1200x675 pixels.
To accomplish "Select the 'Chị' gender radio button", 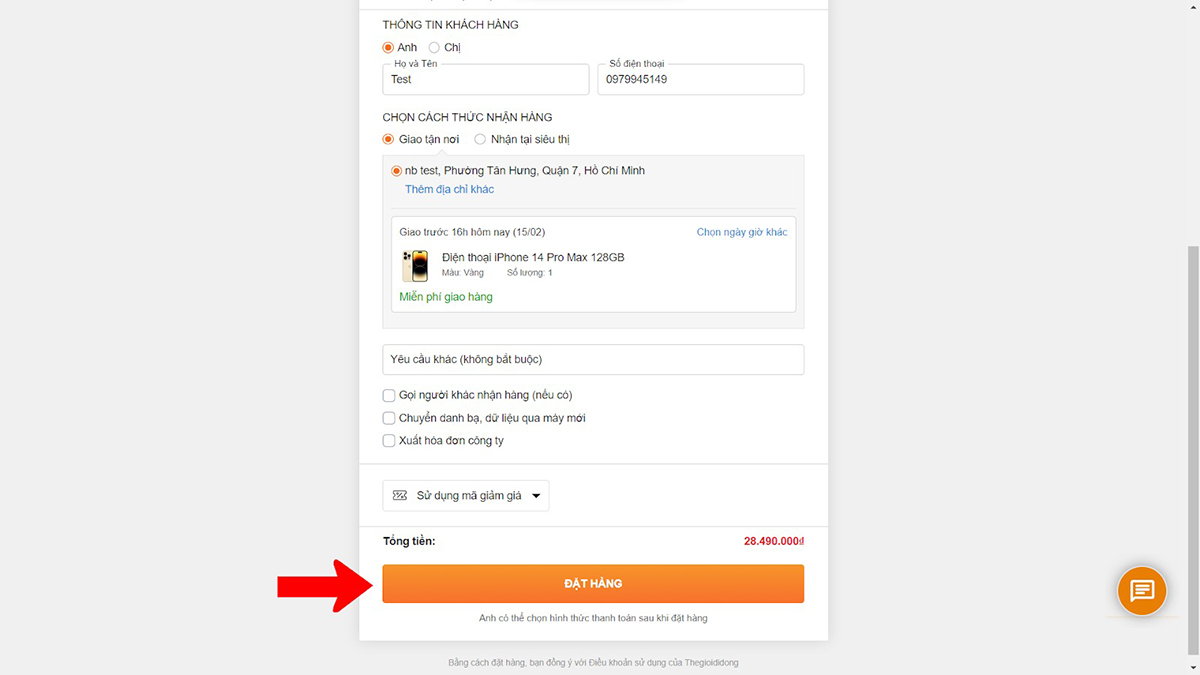I will coord(434,47).
